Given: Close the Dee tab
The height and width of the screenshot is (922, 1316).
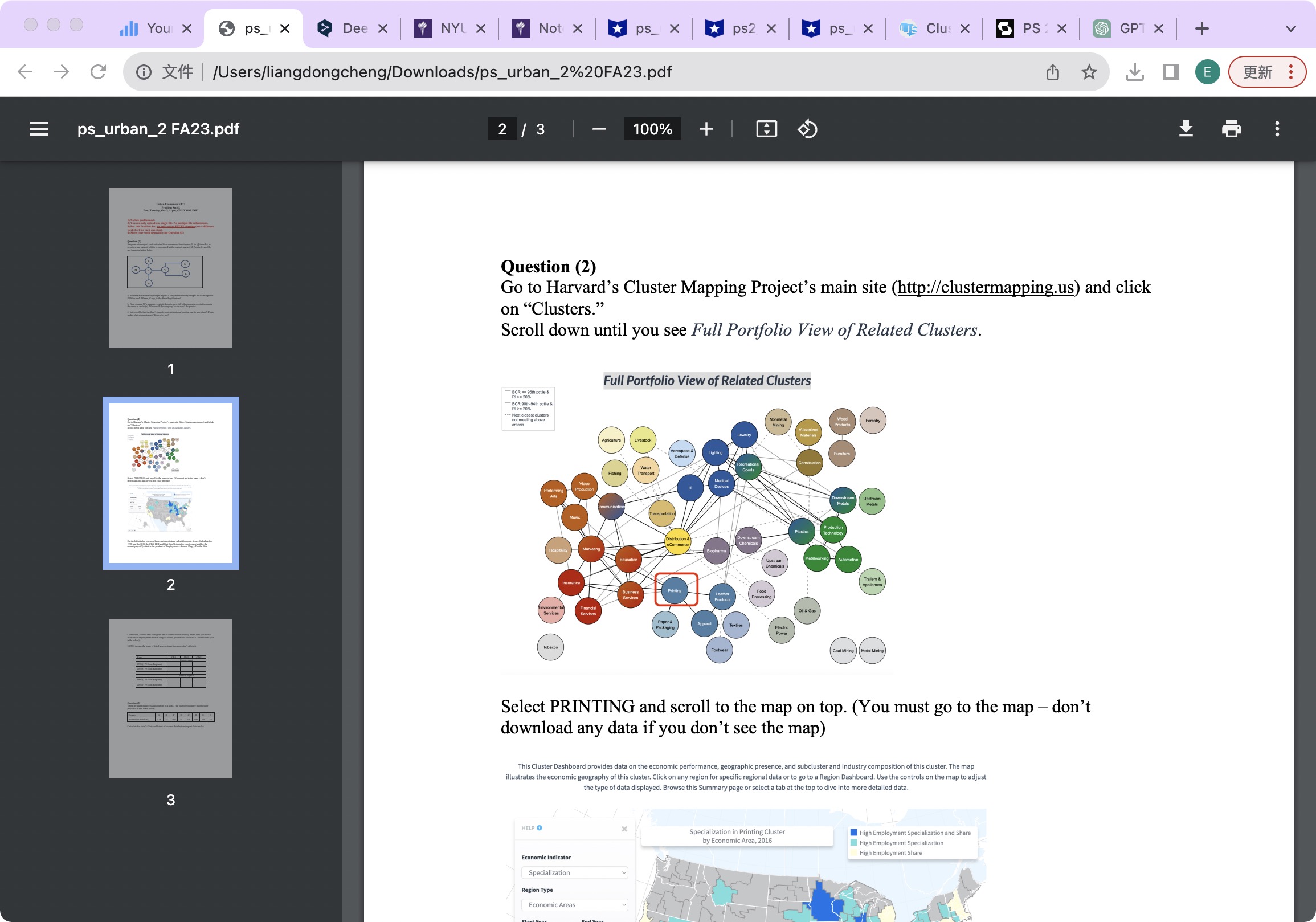Looking at the screenshot, I should (383, 28).
